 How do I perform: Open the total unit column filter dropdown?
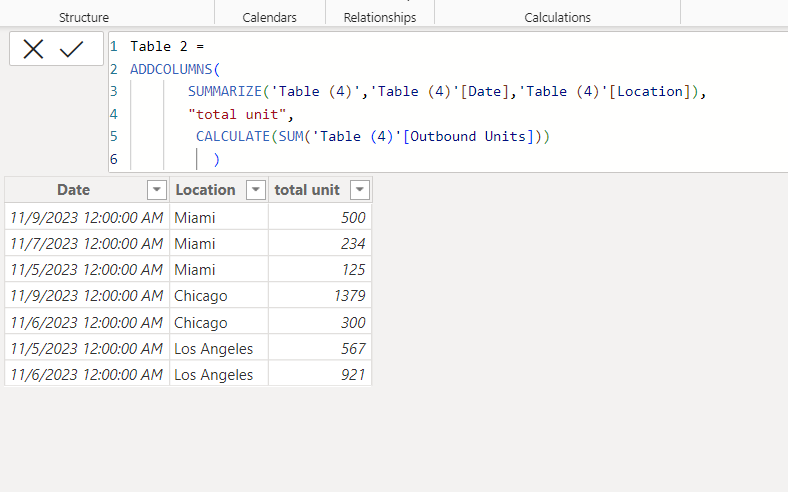(x=360, y=190)
